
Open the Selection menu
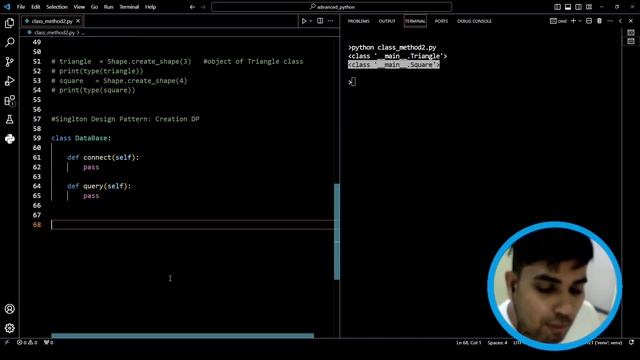tap(57, 7)
